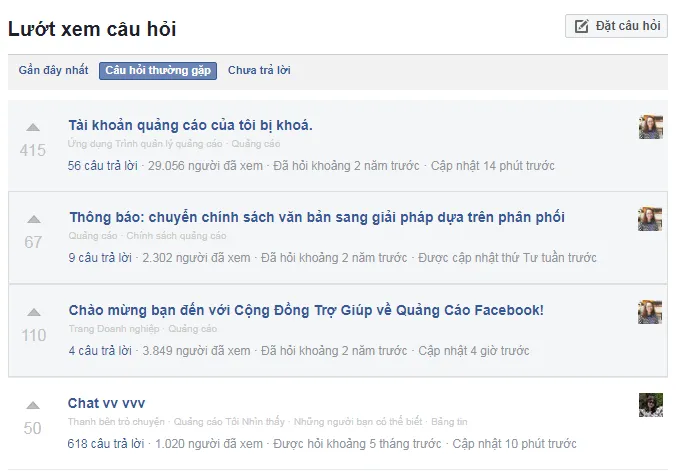The width and height of the screenshot is (683, 475).
Task: Open Quảng cáo topic under Chào mừng question
Action: point(193,329)
